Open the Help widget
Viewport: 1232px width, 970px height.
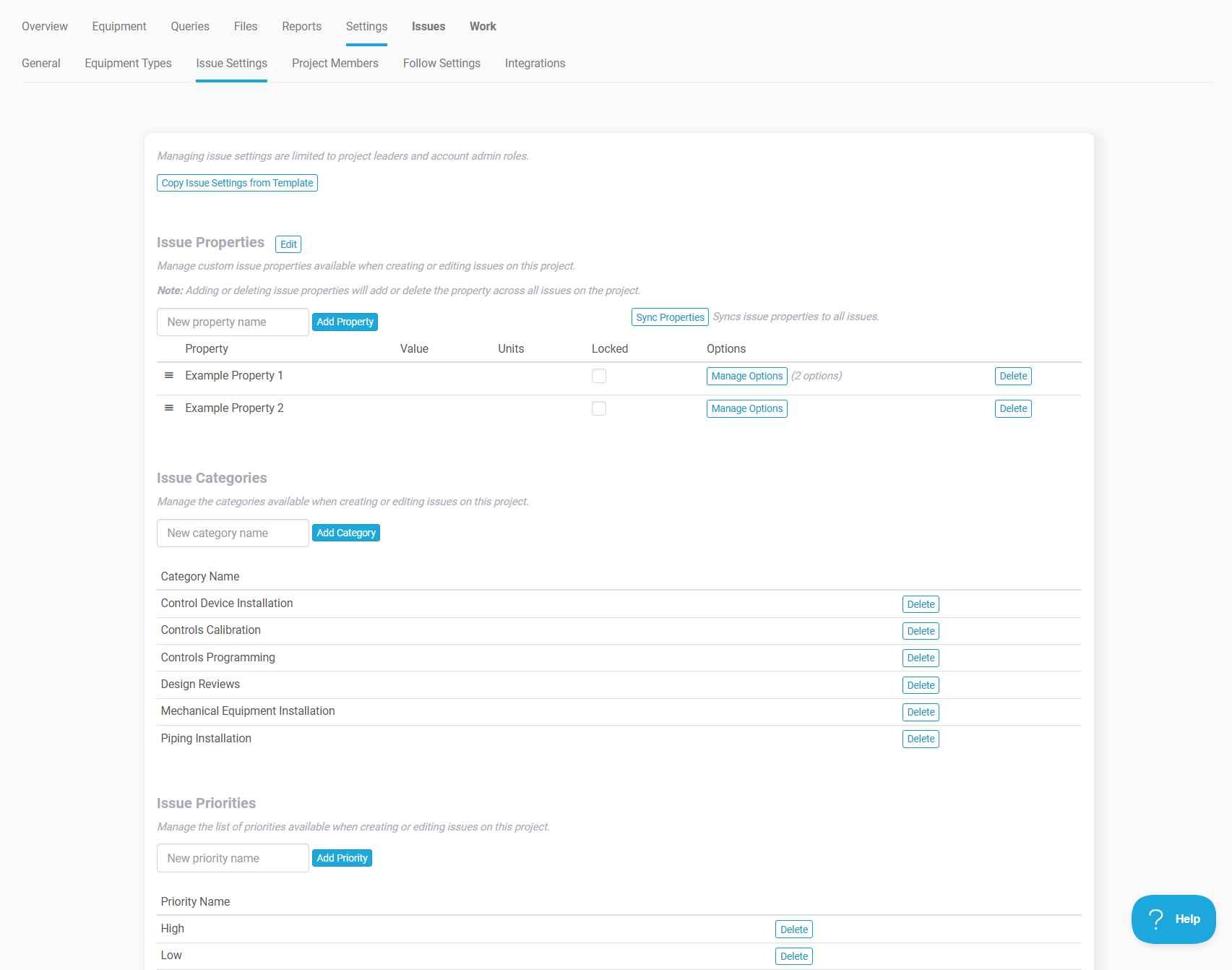tap(1173, 919)
